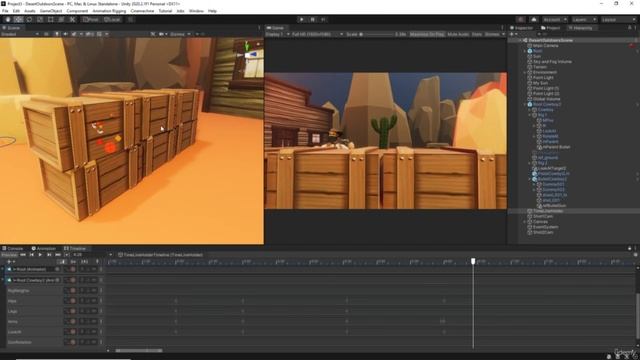Image resolution: width=640 pixels, height=360 pixels.
Task: Open the Assets menu
Action: click(30, 11)
